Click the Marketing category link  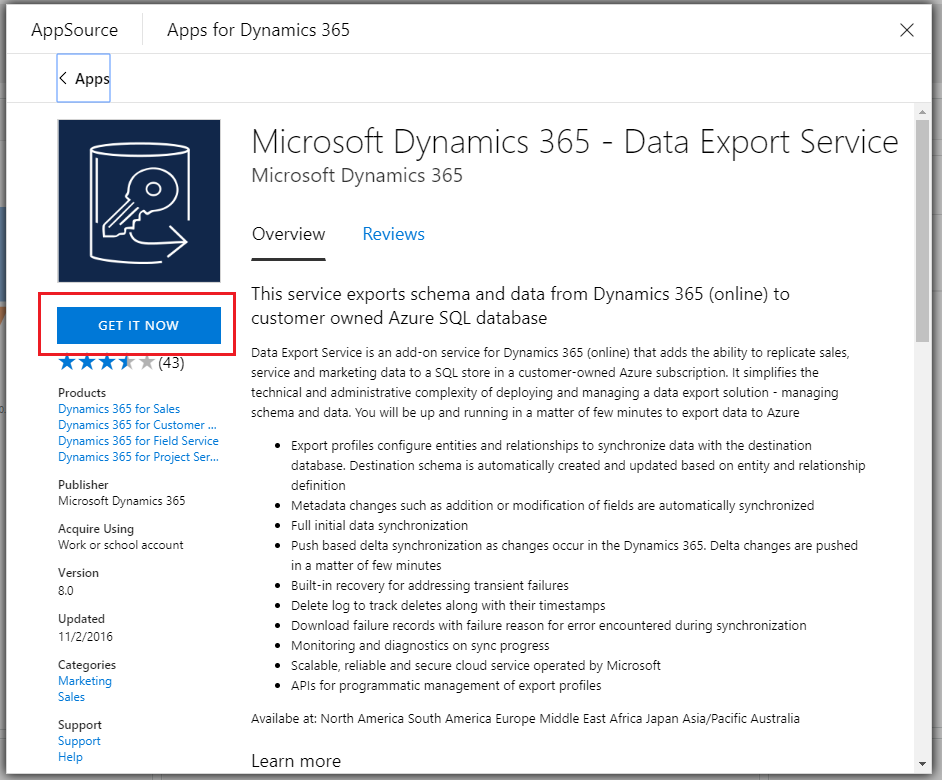pyautogui.click(x=84, y=680)
